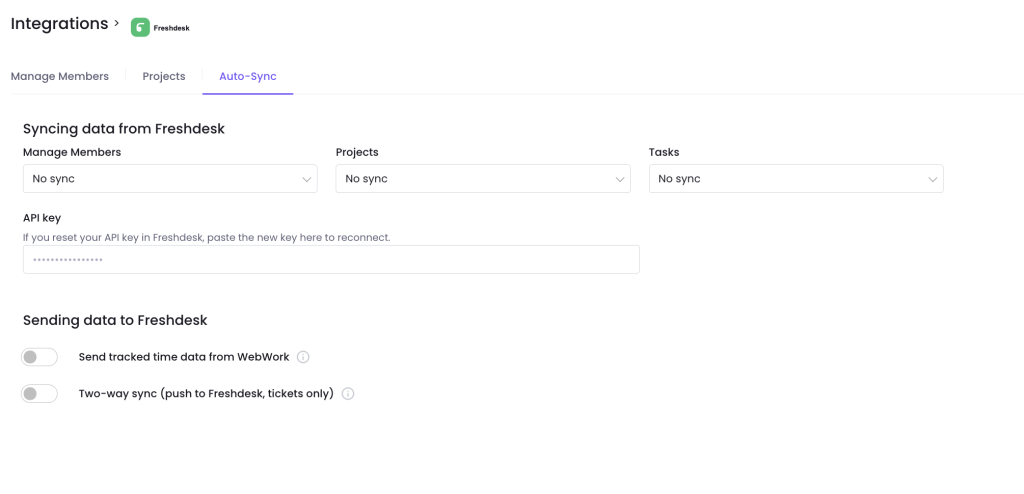Image resolution: width=1024 pixels, height=494 pixels.
Task: Enable Send tracked time data toggle
Action: tap(40, 357)
